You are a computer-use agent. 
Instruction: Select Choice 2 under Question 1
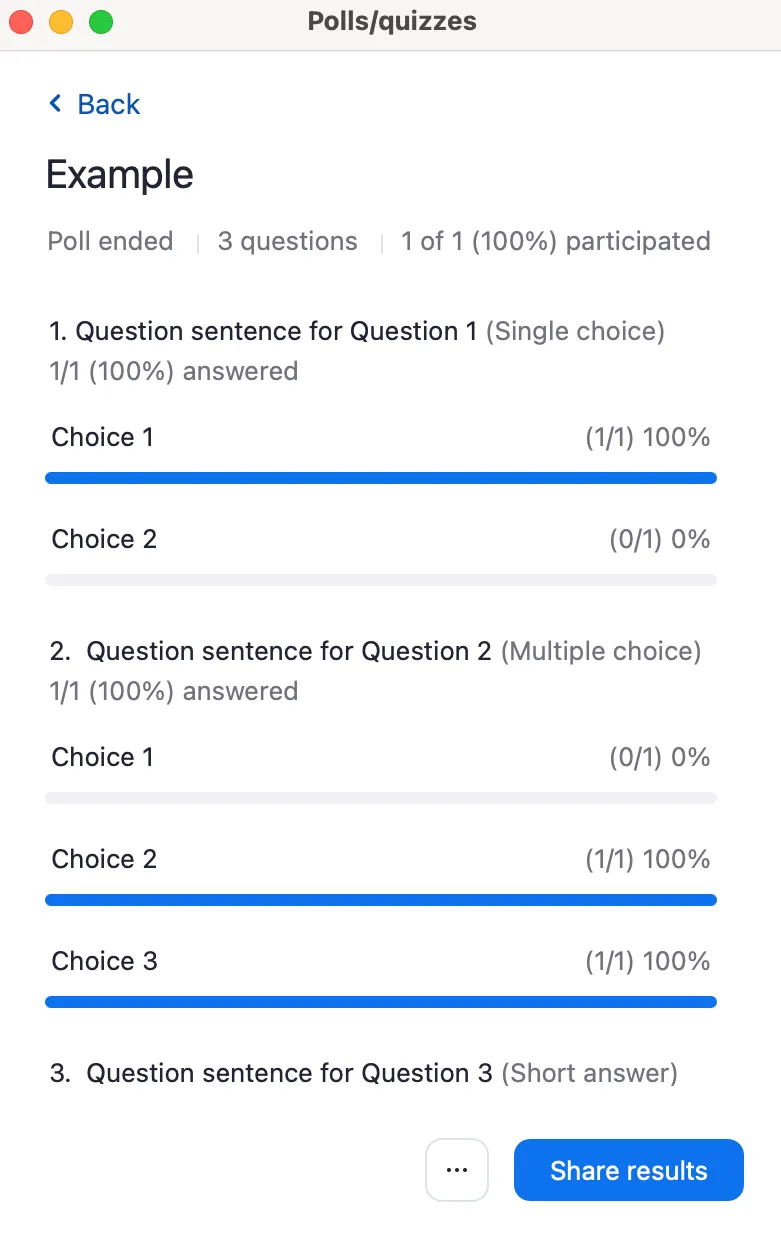(x=103, y=539)
